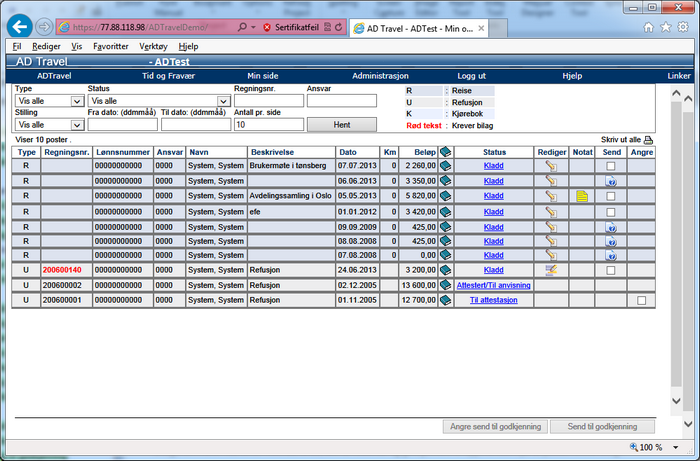The width and height of the screenshot is (700, 461).
Task: Open the yellow note icon for Avdelingssamling i Oslo
Action: coord(582,196)
